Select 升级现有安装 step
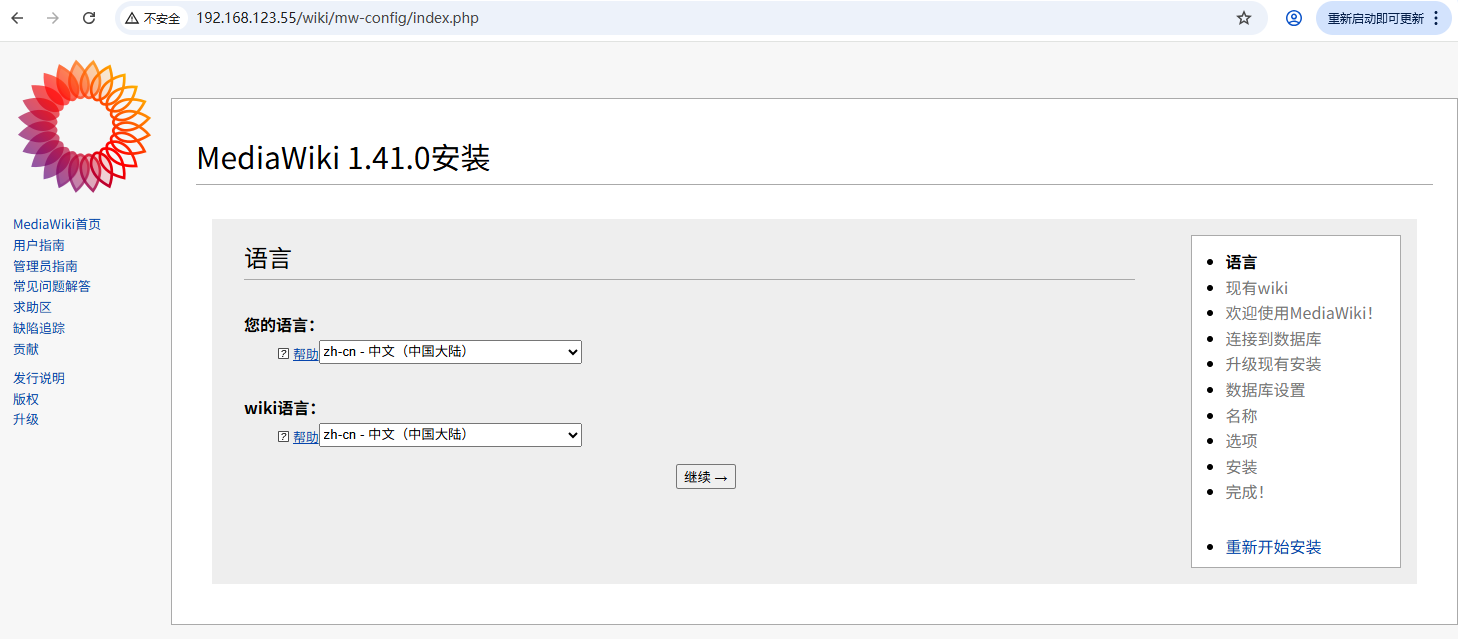This screenshot has height=639, width=1458. pyautogui.click(x=1274, y=364)
